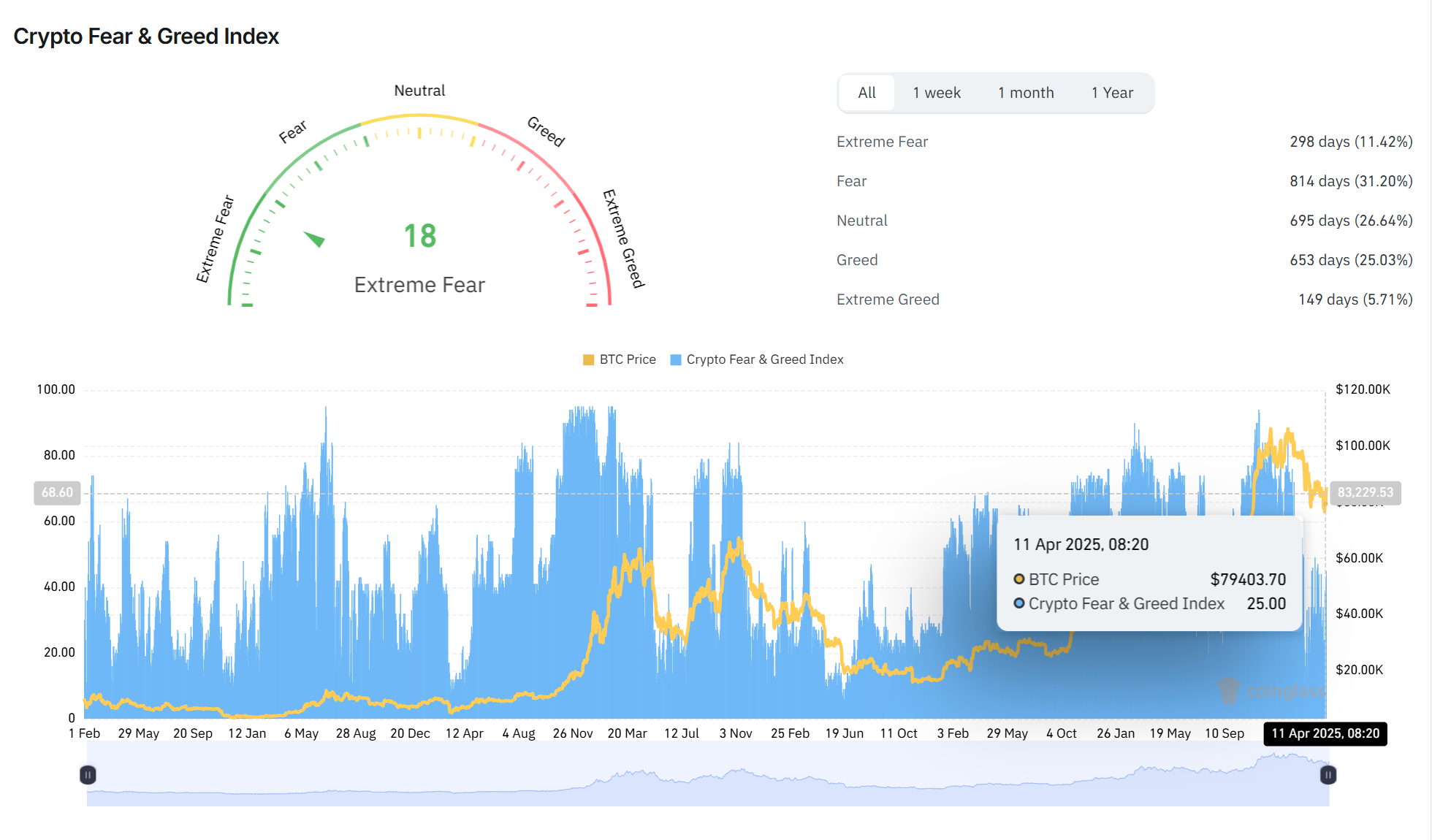
Task: Click the gauge needle pointer arrow
Action: 314,239
